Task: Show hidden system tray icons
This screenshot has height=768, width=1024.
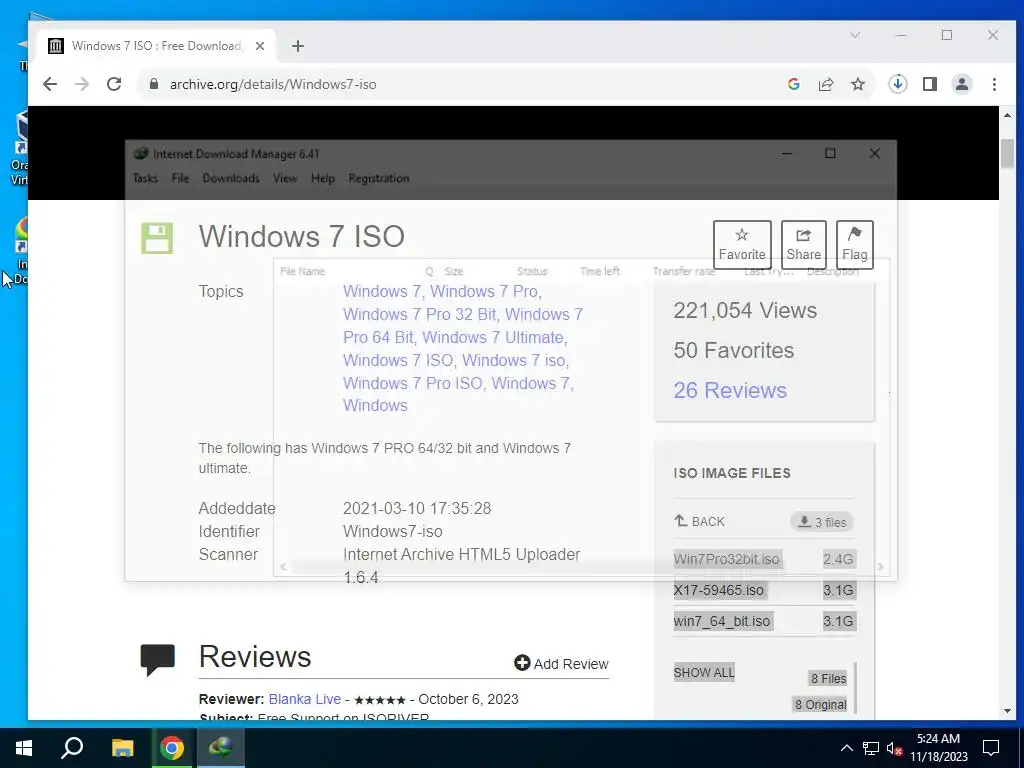Action: 846,748
